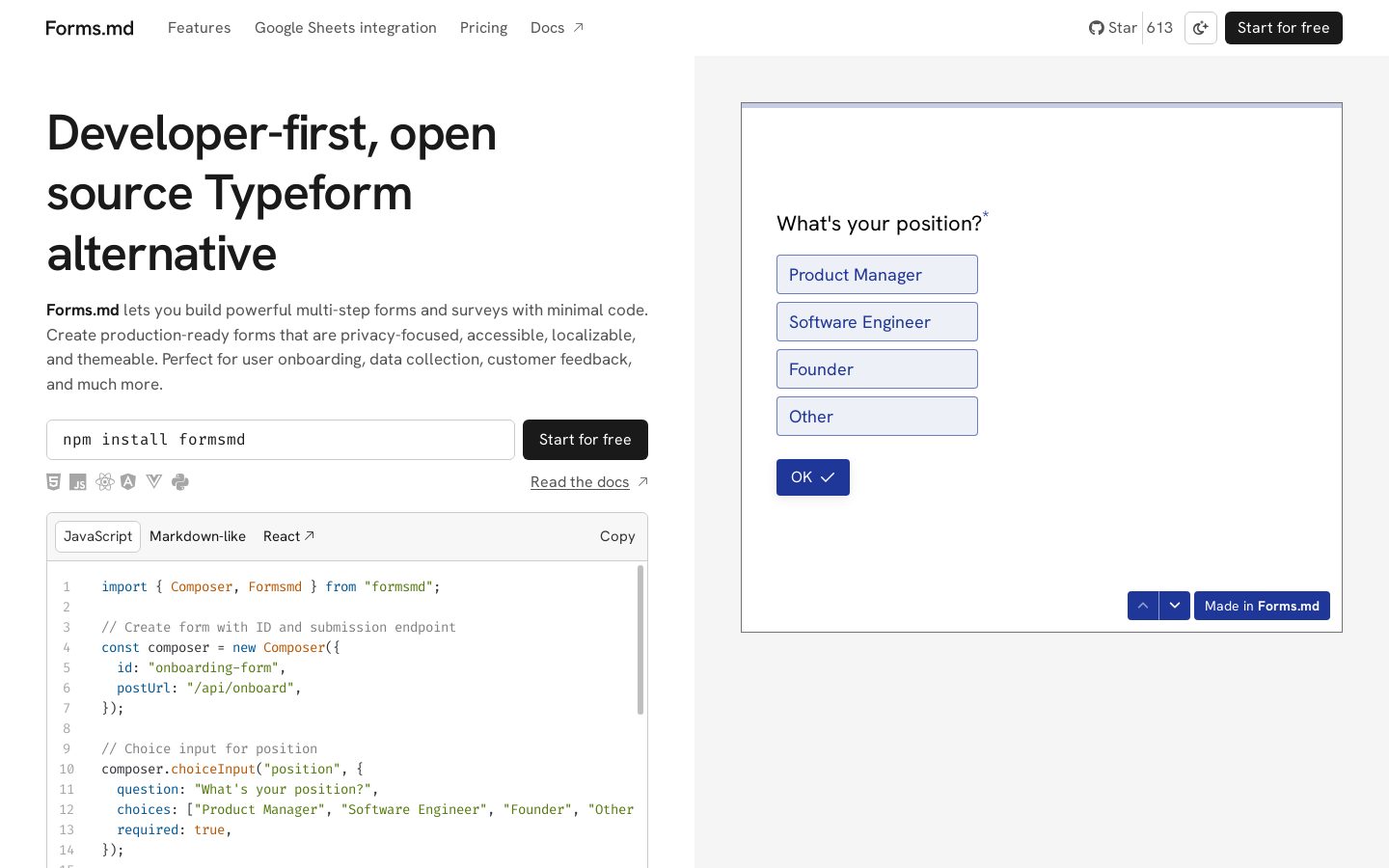Open the Docs external link
Image resolution: width=1389 pixels, height=868 pixels.
tap(557, 28)
